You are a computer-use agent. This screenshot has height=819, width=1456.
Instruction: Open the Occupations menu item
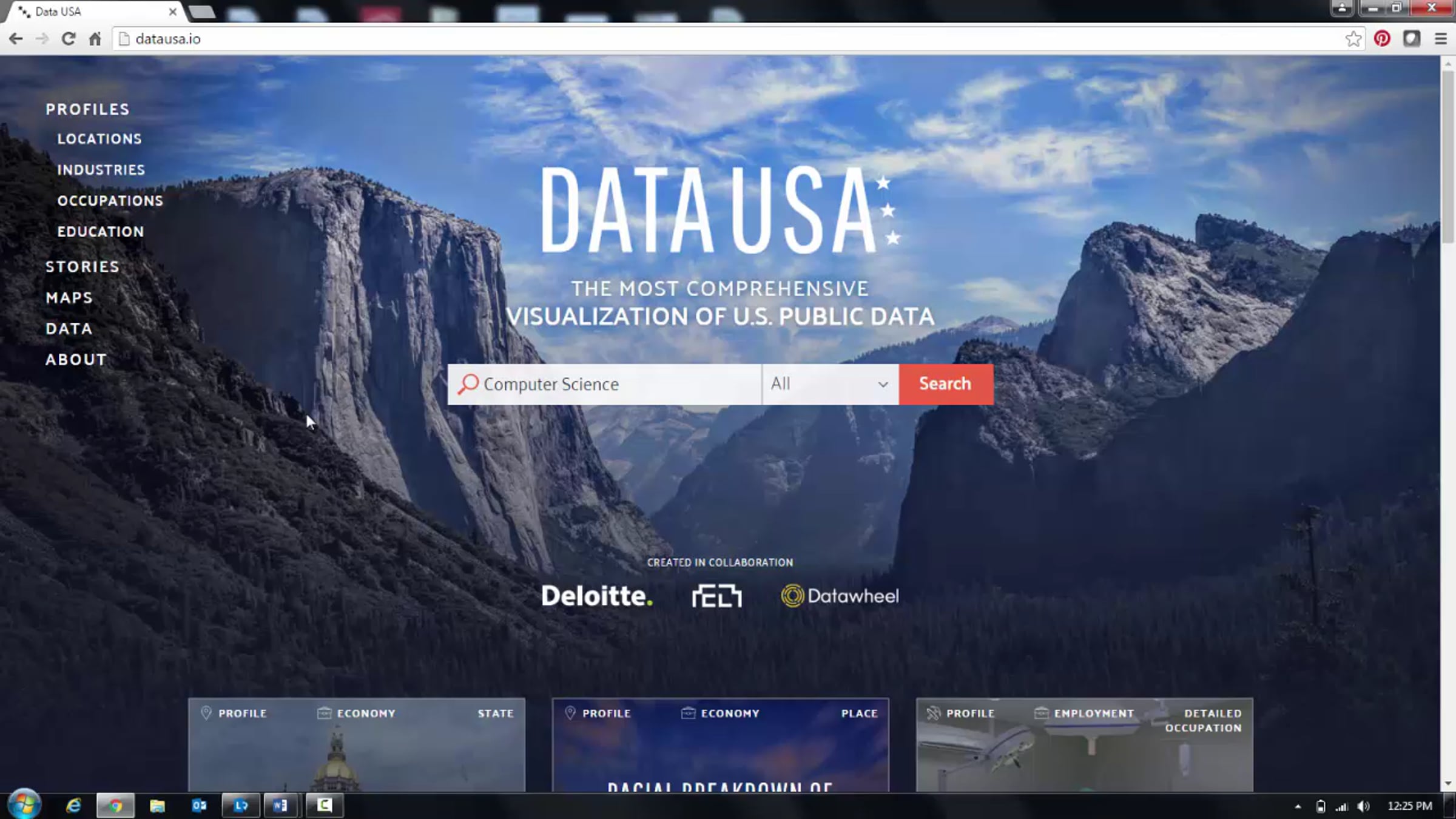tap(110, 201)
